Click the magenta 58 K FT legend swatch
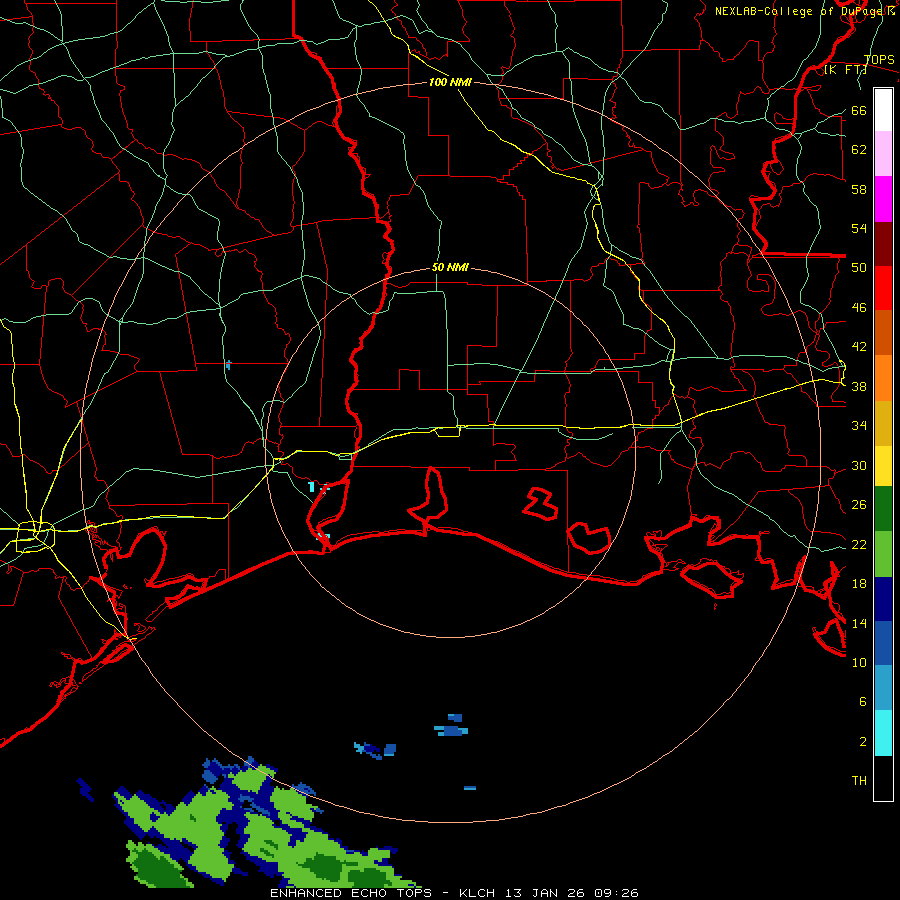The image size is (900, 900). pyautogui.click(x=883, y=199)
